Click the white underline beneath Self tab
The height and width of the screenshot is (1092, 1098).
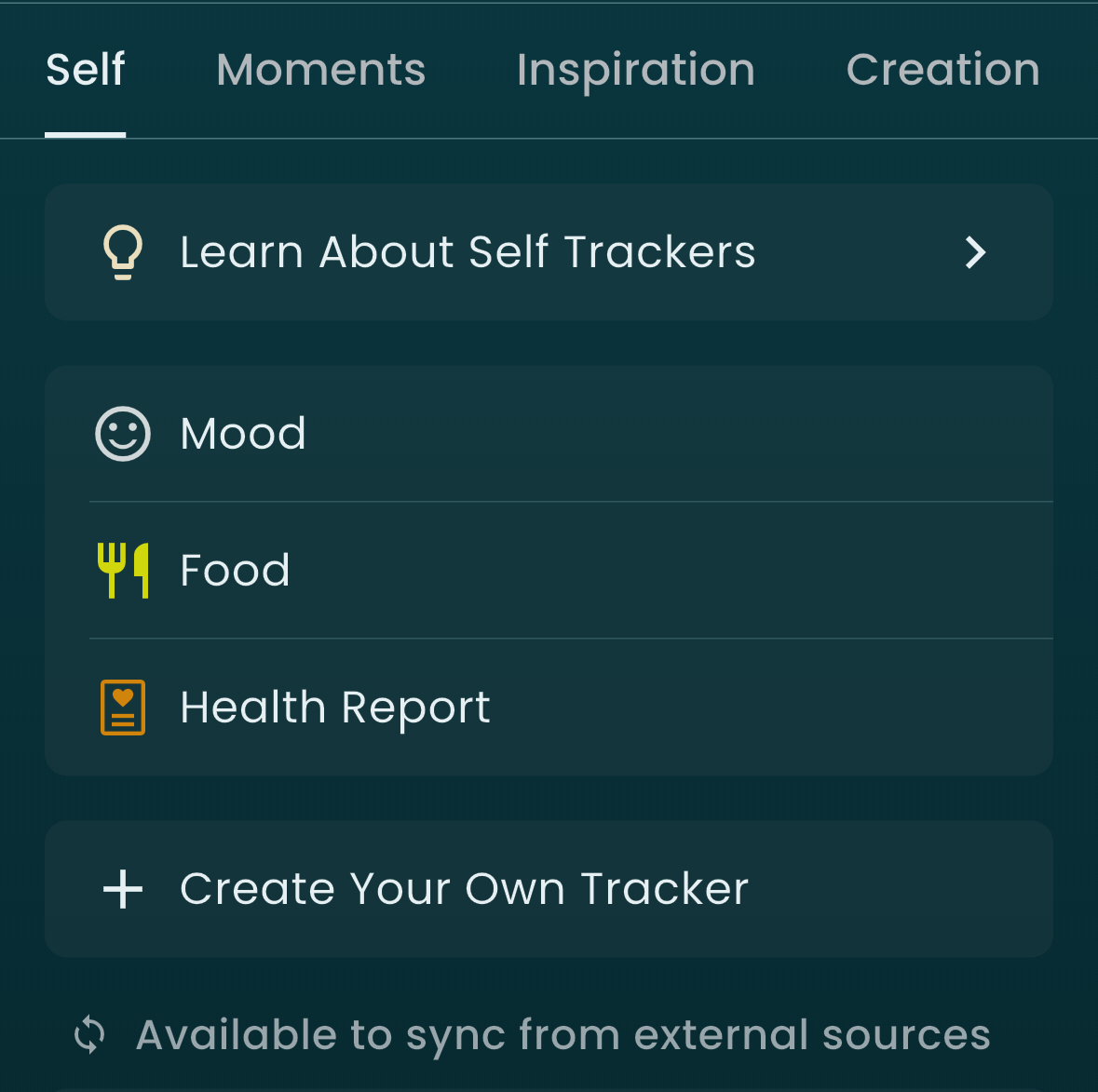85,135
